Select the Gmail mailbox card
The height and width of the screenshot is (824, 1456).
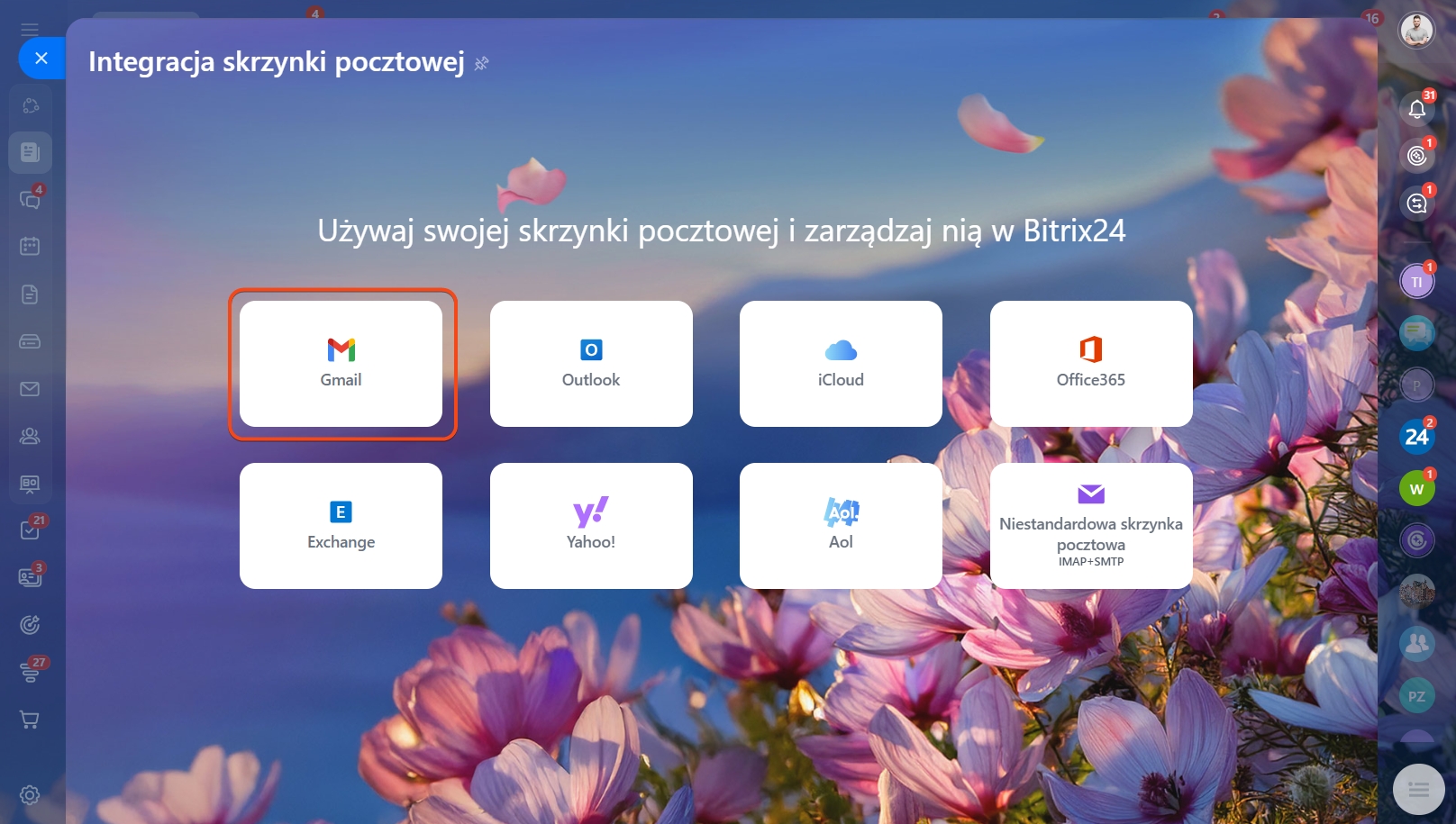click(x=341, y=364)
